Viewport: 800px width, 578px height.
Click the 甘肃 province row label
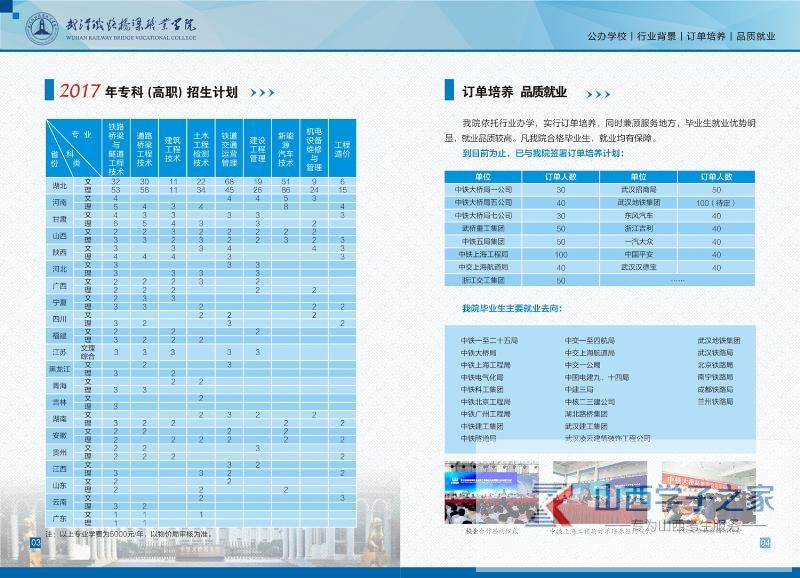point(60,219)
